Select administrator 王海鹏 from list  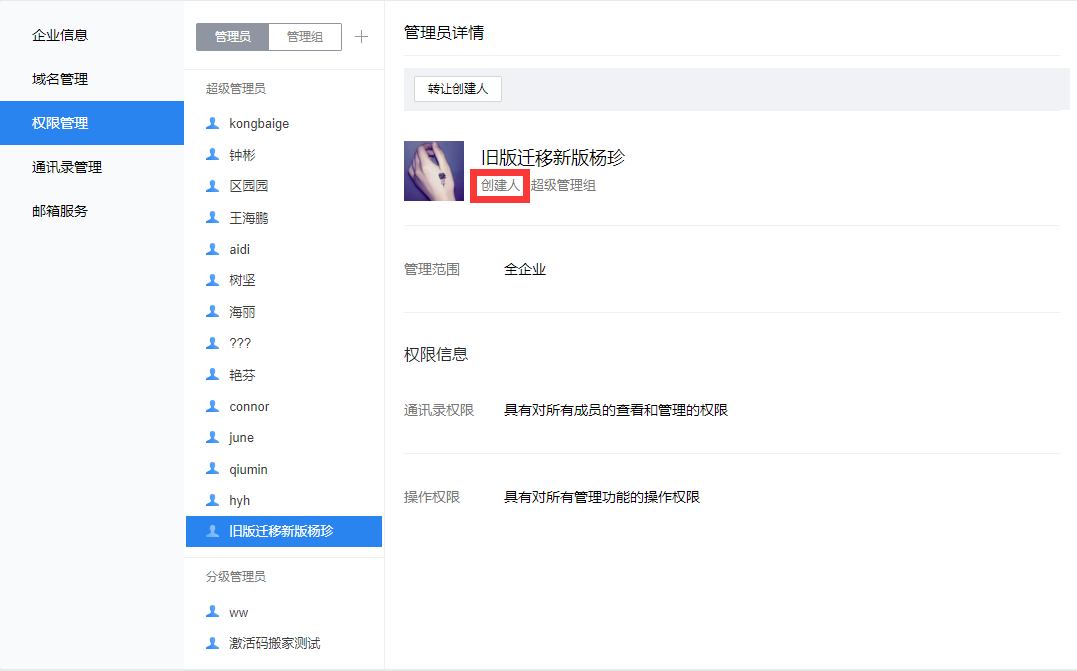pyautogui.click(x=249, y=218)
